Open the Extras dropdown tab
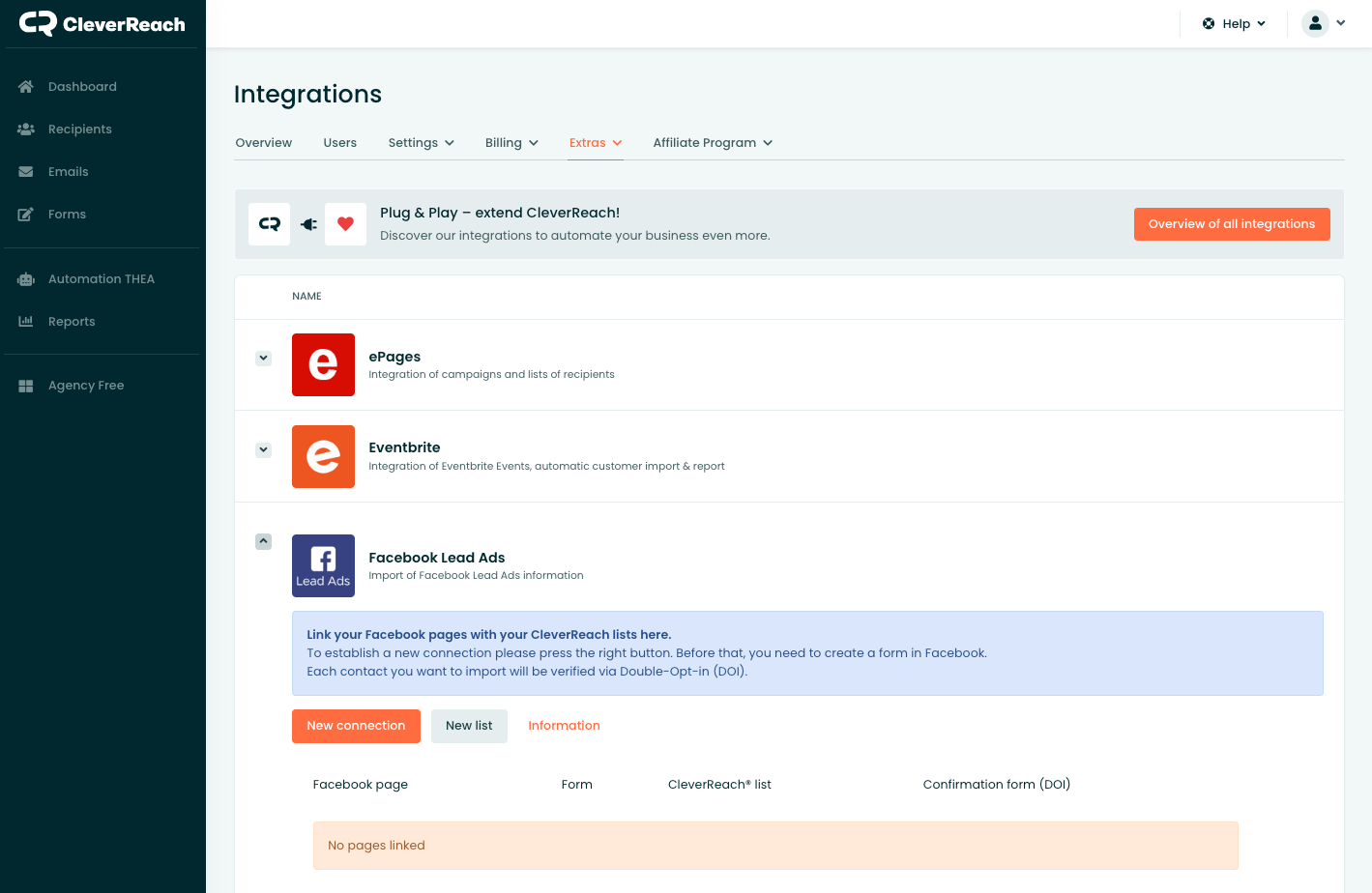 click(x=596, y=143)
